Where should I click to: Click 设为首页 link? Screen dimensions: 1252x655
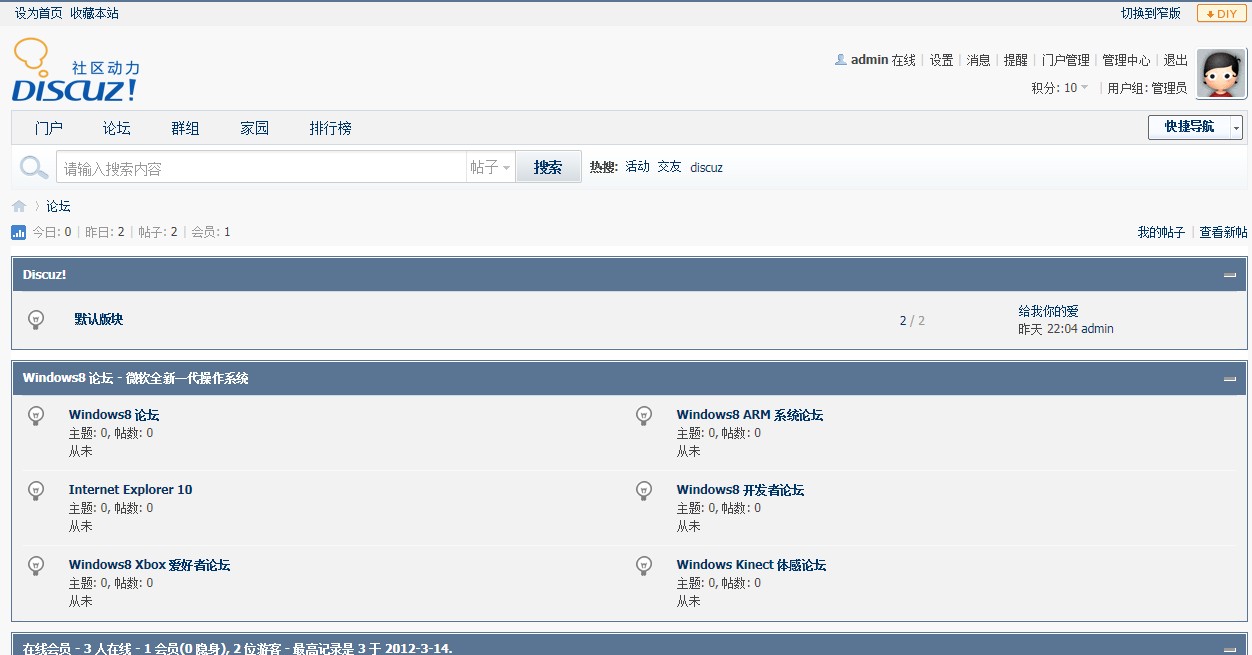38,13
